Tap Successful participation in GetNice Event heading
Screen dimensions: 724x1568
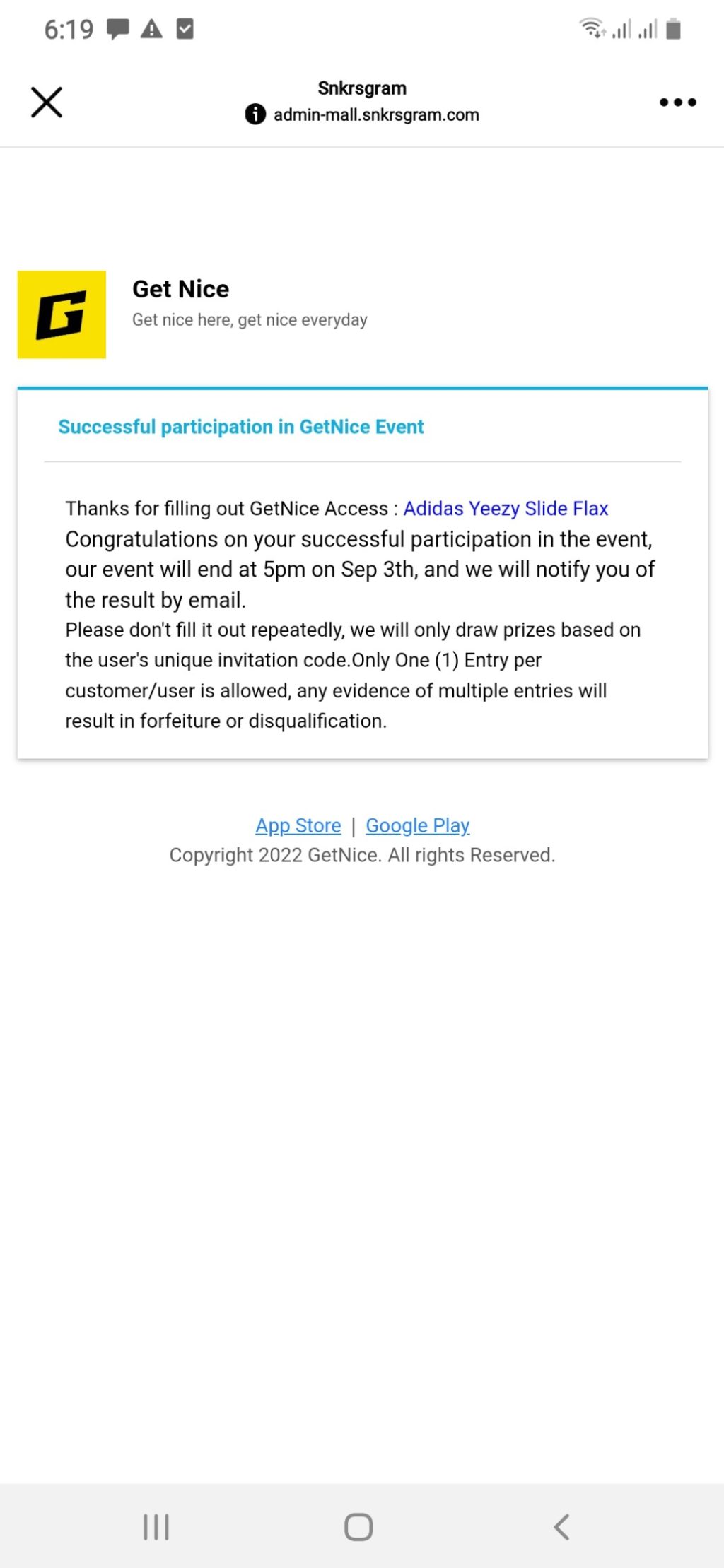point(241,427)
